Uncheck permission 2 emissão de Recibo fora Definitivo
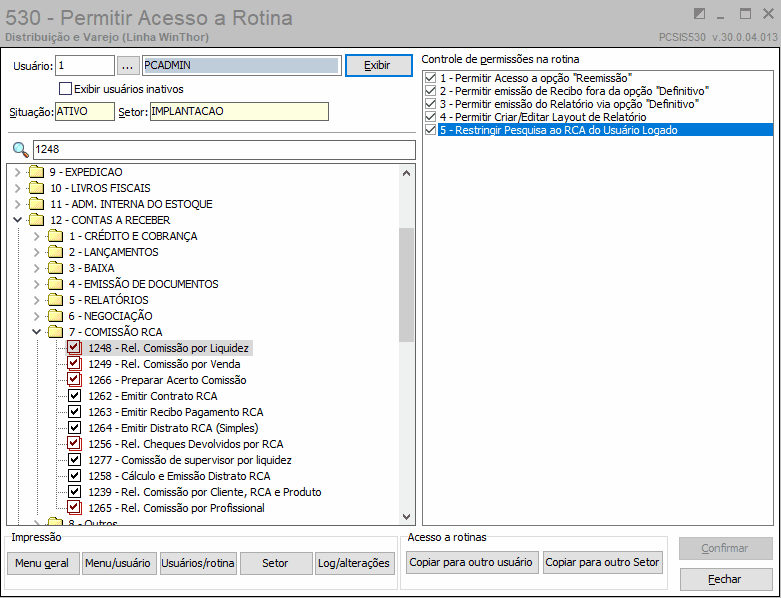 pos(430,91)
